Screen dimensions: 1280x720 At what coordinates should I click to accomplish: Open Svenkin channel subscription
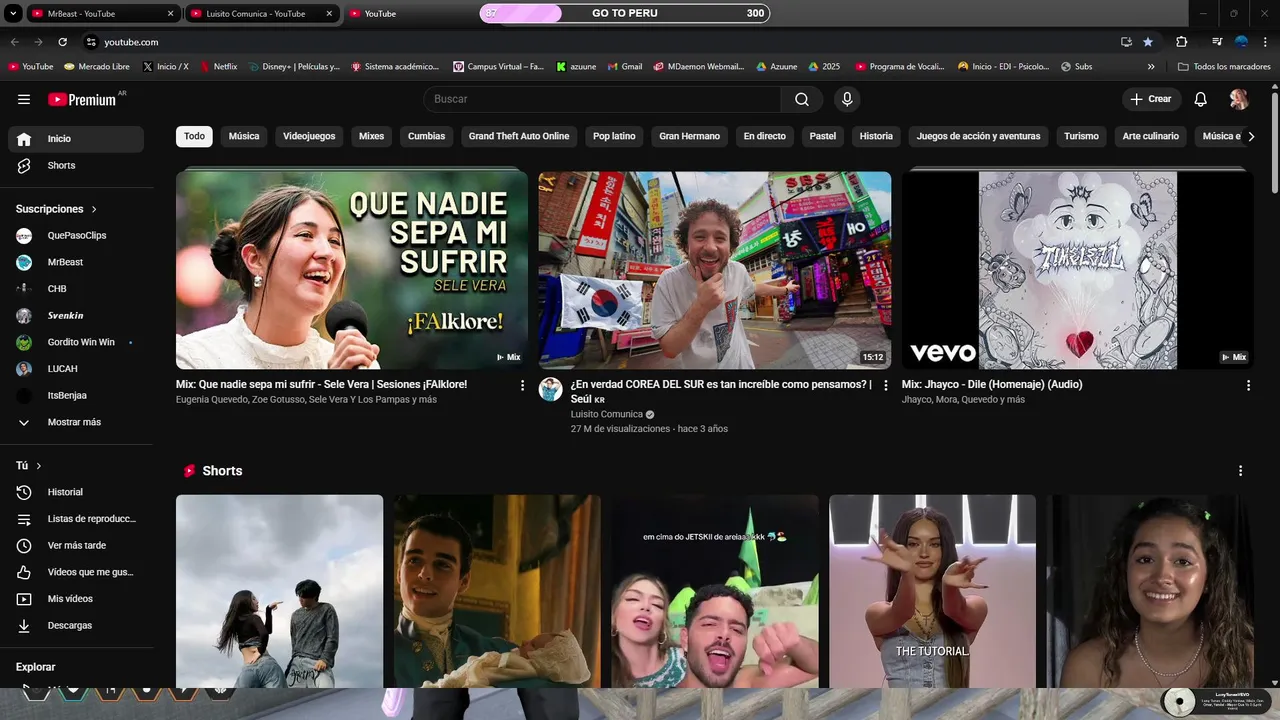pos(76,316)
